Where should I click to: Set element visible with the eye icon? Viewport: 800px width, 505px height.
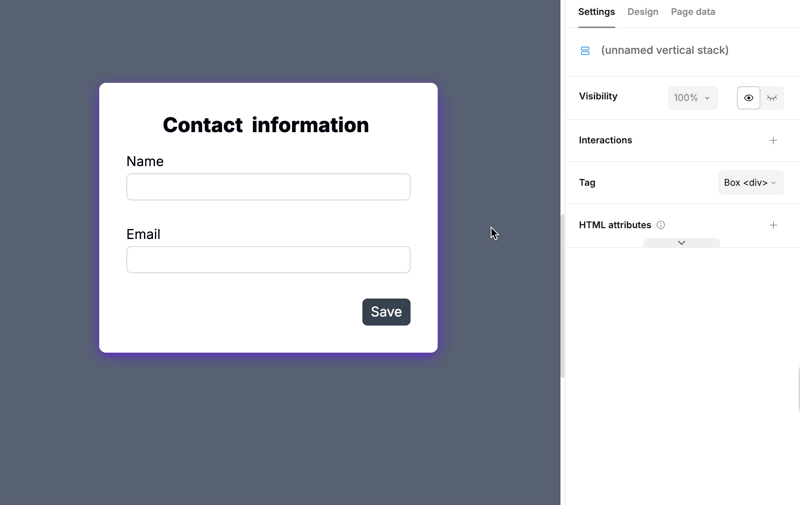(748, 98)
